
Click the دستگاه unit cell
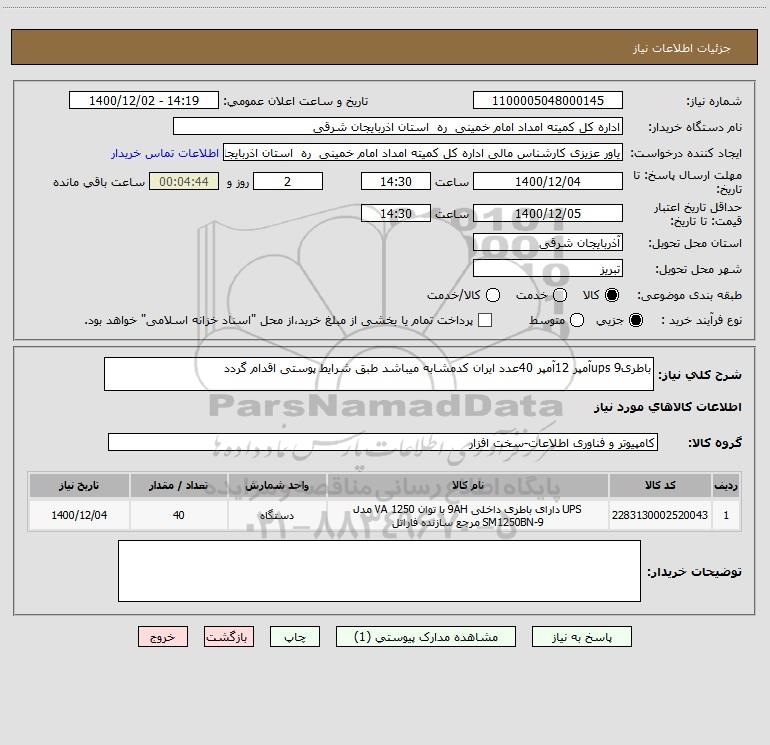[277, 515]
